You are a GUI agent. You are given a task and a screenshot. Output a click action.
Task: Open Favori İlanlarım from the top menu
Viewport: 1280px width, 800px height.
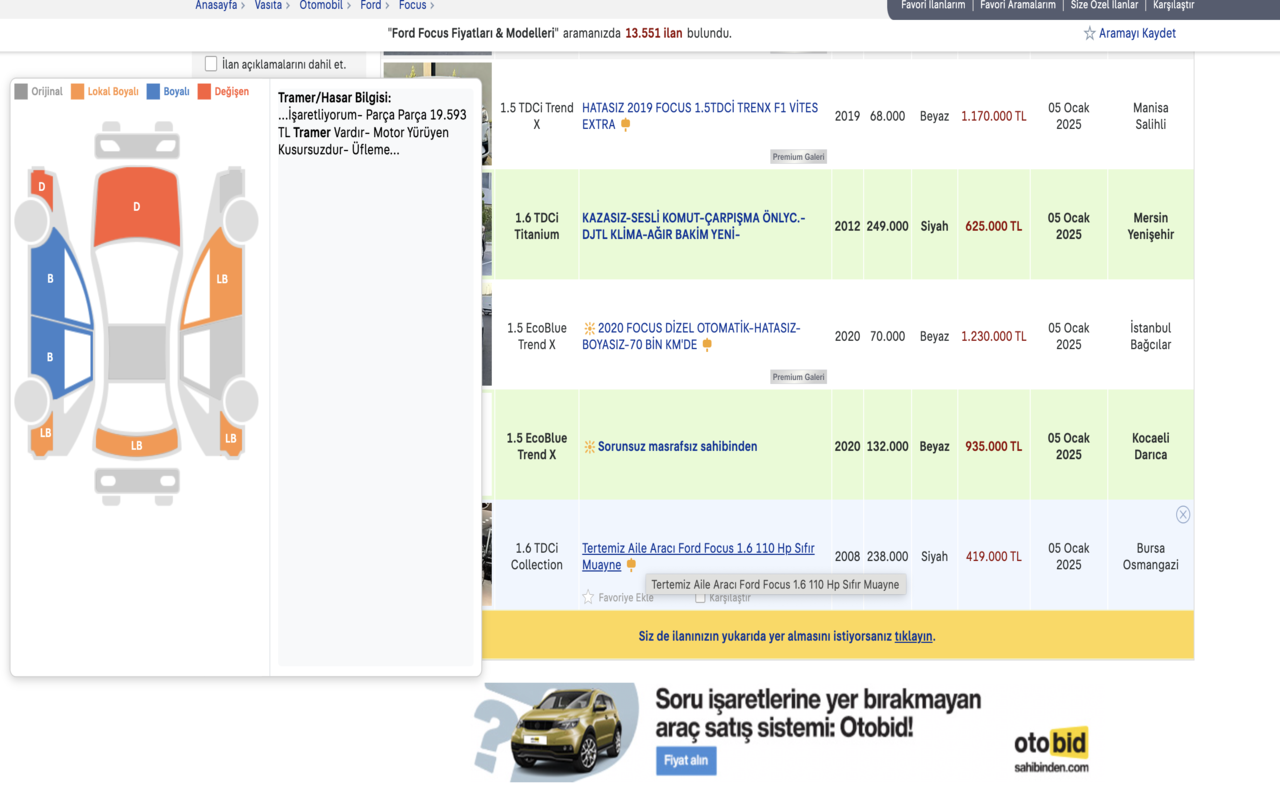(x=932, y=6)
